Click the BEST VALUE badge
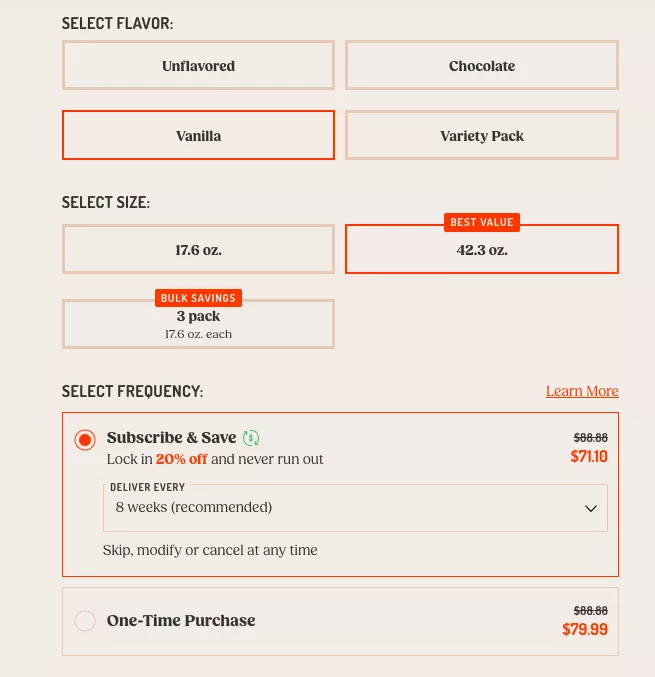Image resolution: width=655 pixels, height=677 pixels. [482, 223]
